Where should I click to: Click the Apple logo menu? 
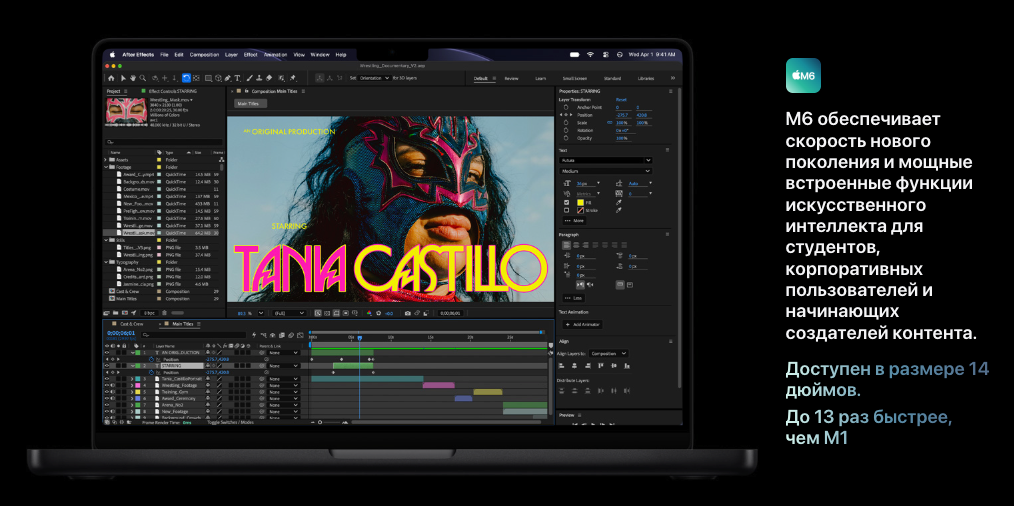[112, 54]
